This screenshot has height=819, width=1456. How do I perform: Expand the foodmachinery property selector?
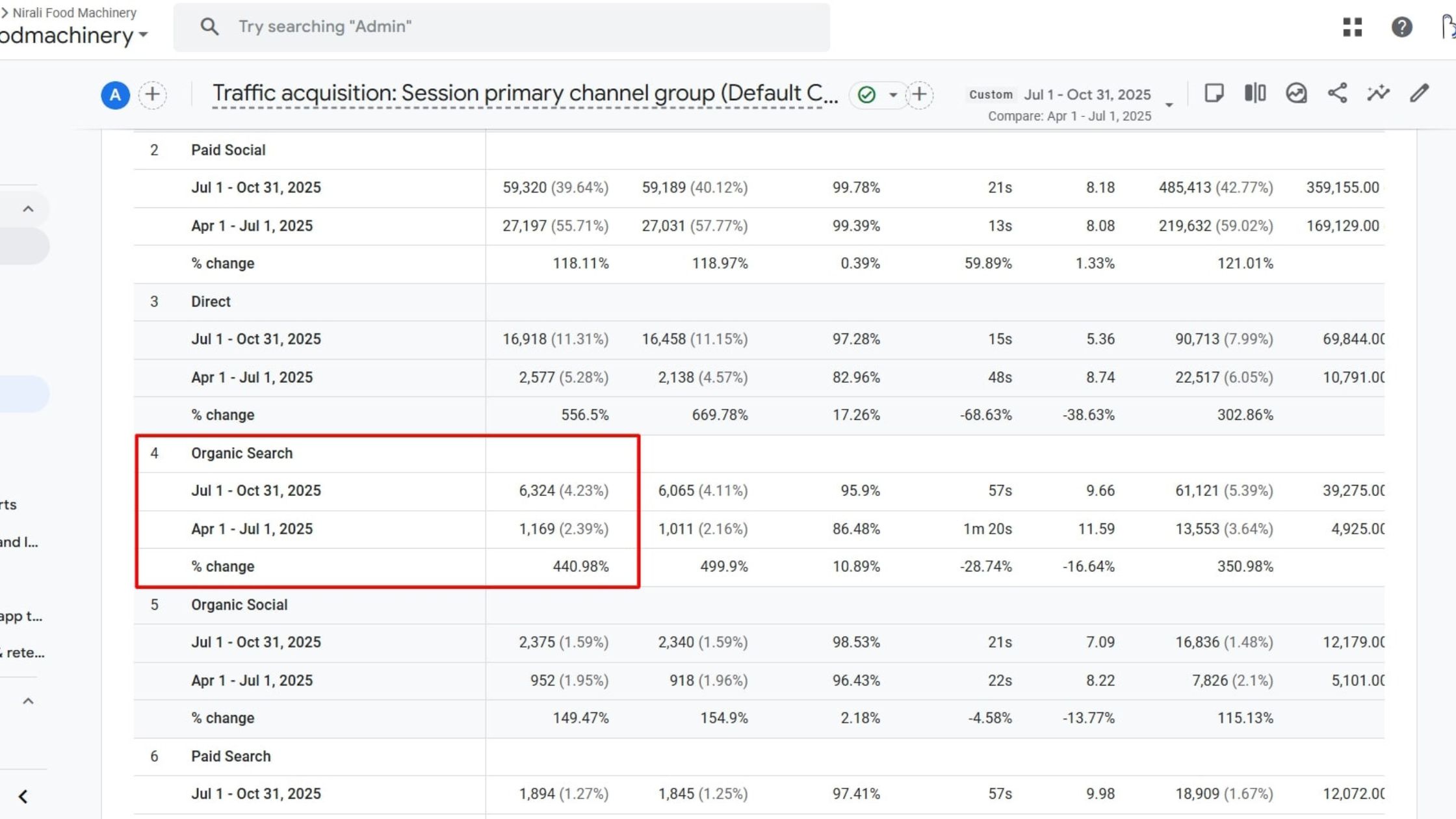(x=144, y=35)
